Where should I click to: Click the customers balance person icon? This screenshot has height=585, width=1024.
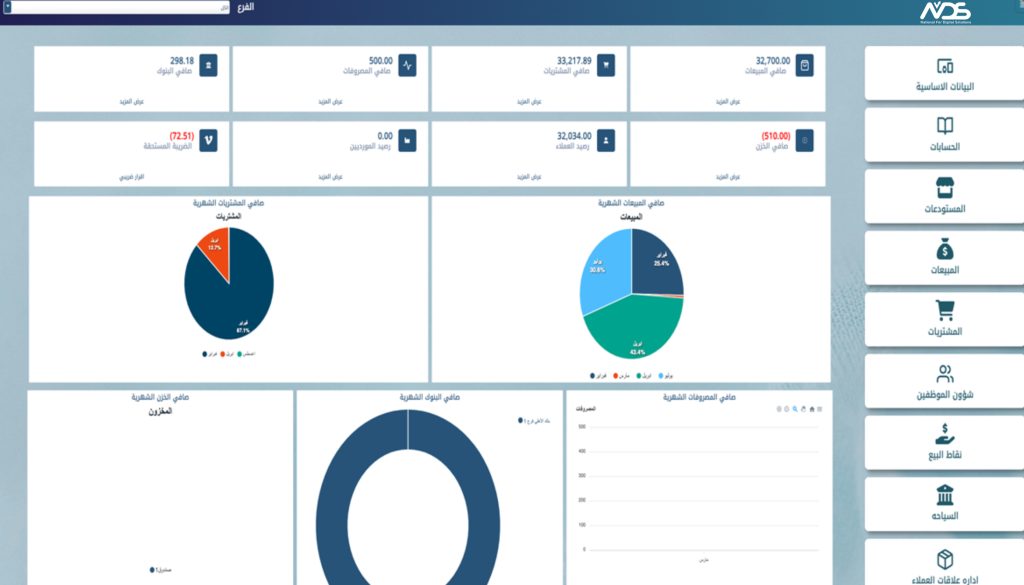pyautogui.click(x=606, y=140)
